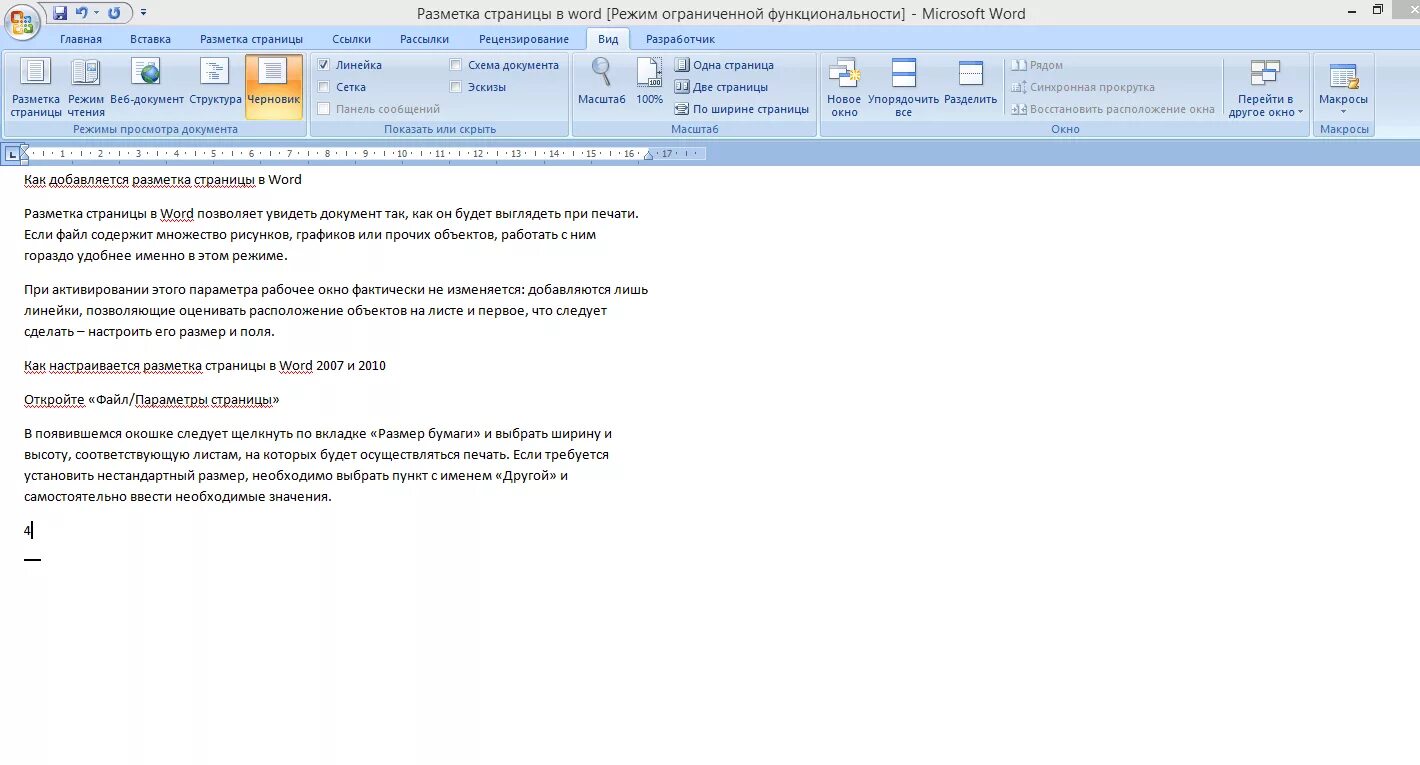Choose Две страницы zoom option
The image size is (1420, 765).
(x=721, y=87)
